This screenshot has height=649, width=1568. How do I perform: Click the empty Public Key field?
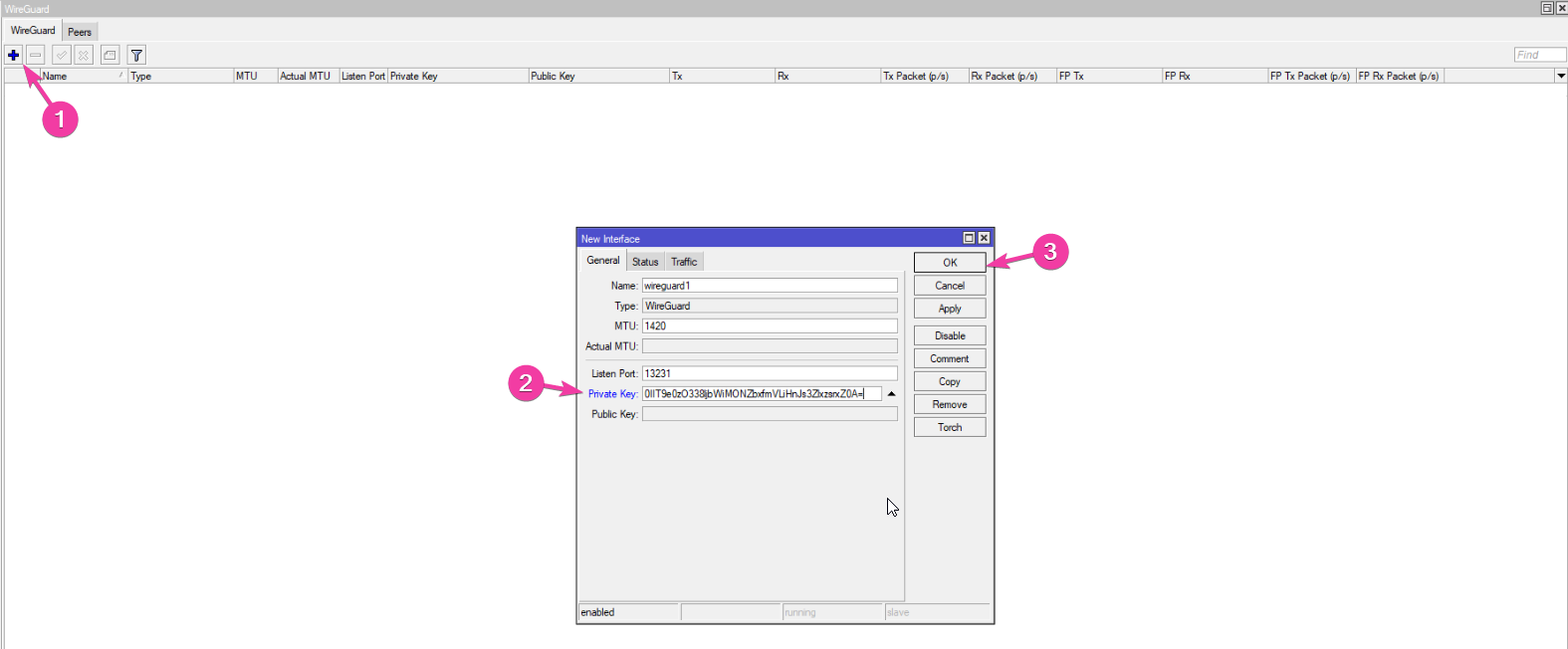point(770,414)
